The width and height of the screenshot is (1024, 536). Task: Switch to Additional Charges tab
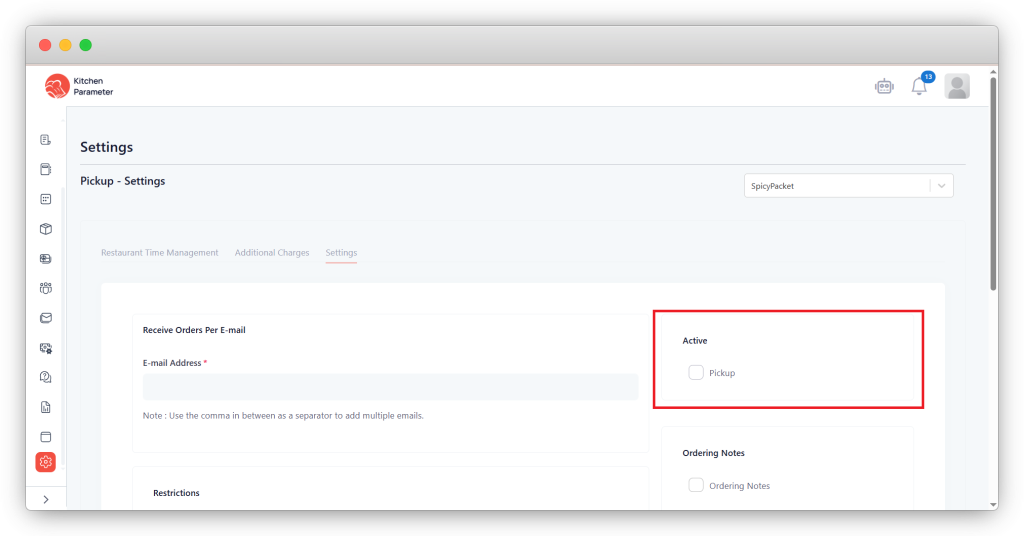point(272,253)
